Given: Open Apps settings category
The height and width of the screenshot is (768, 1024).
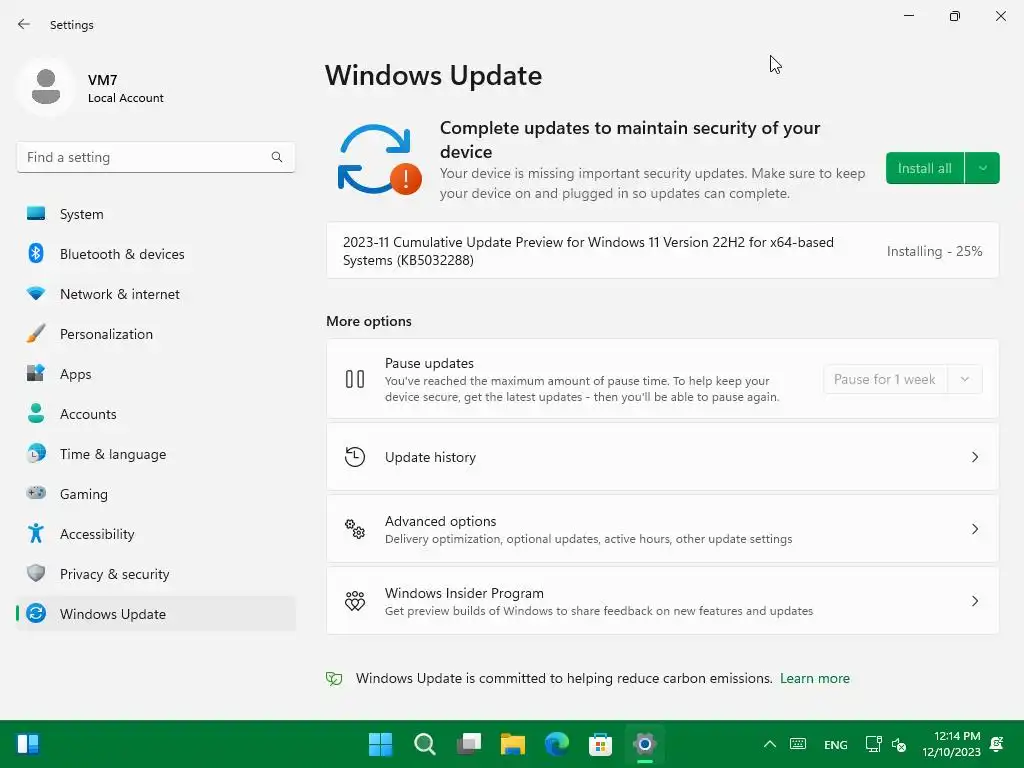Looking at the screenshot, I should 156,374.
